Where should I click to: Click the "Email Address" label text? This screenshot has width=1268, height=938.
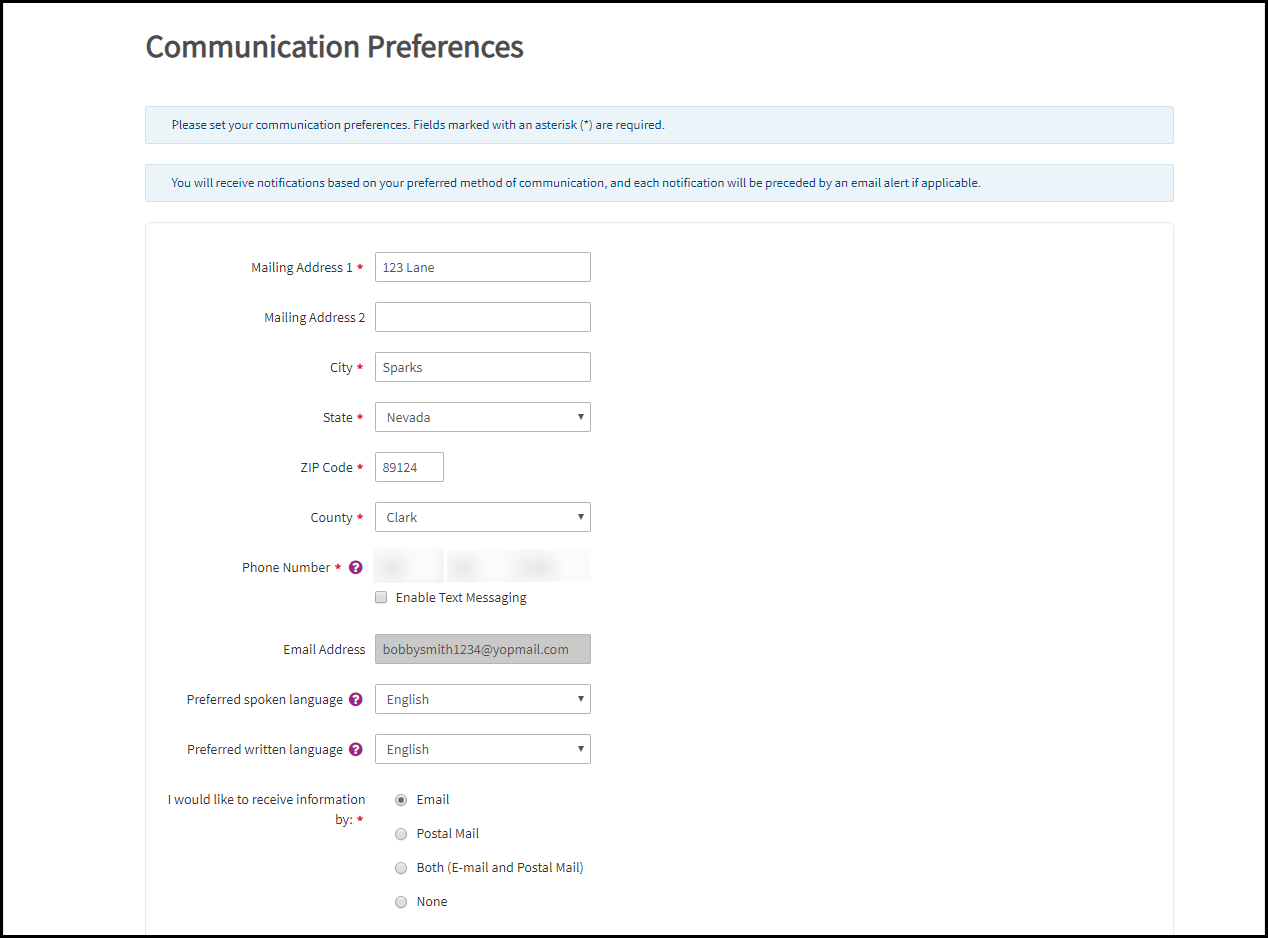click(325, 650)
